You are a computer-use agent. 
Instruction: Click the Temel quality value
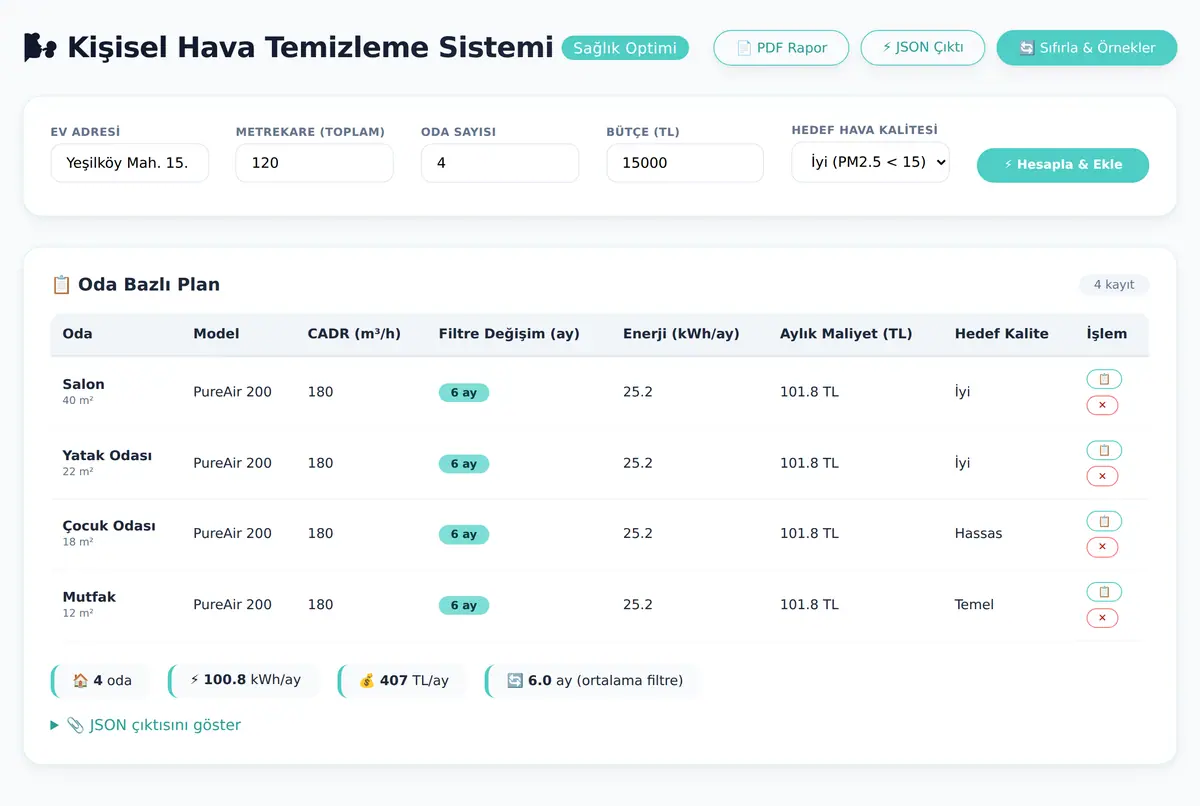(x=975, y=605)
